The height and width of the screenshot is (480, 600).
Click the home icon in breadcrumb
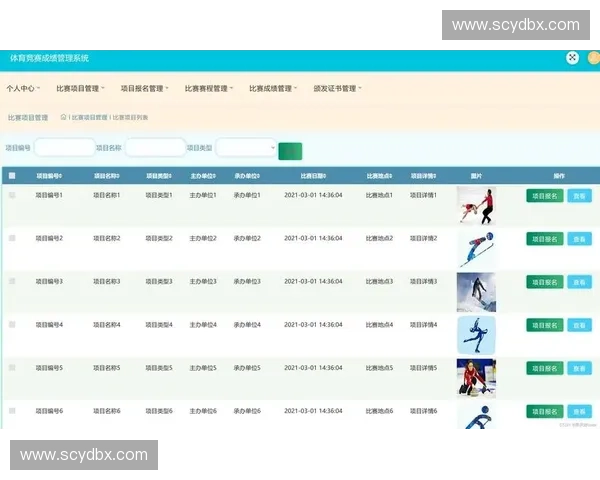point(64,117)
